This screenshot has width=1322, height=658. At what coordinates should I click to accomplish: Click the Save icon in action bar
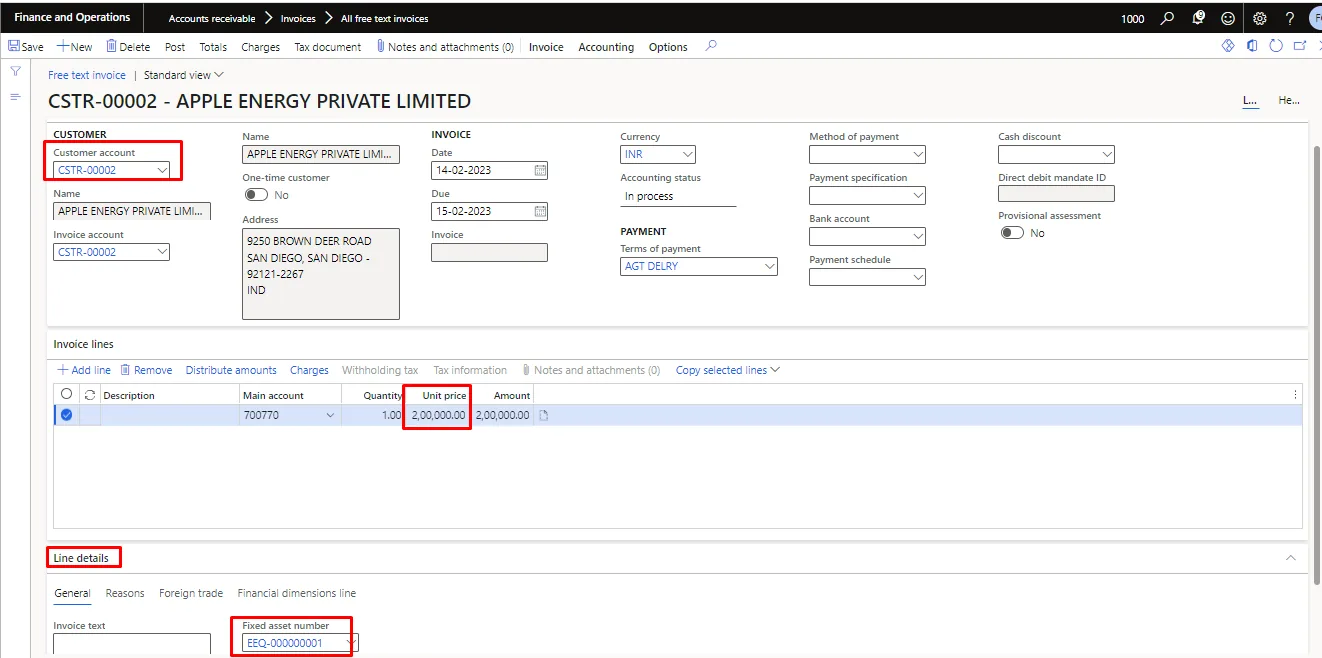point(14,46)
